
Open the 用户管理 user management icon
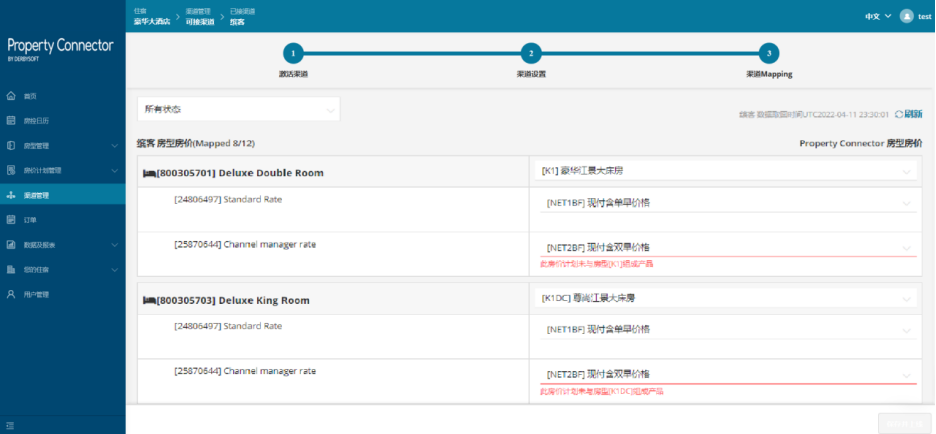pyautogui.click(x=11, y=294)
